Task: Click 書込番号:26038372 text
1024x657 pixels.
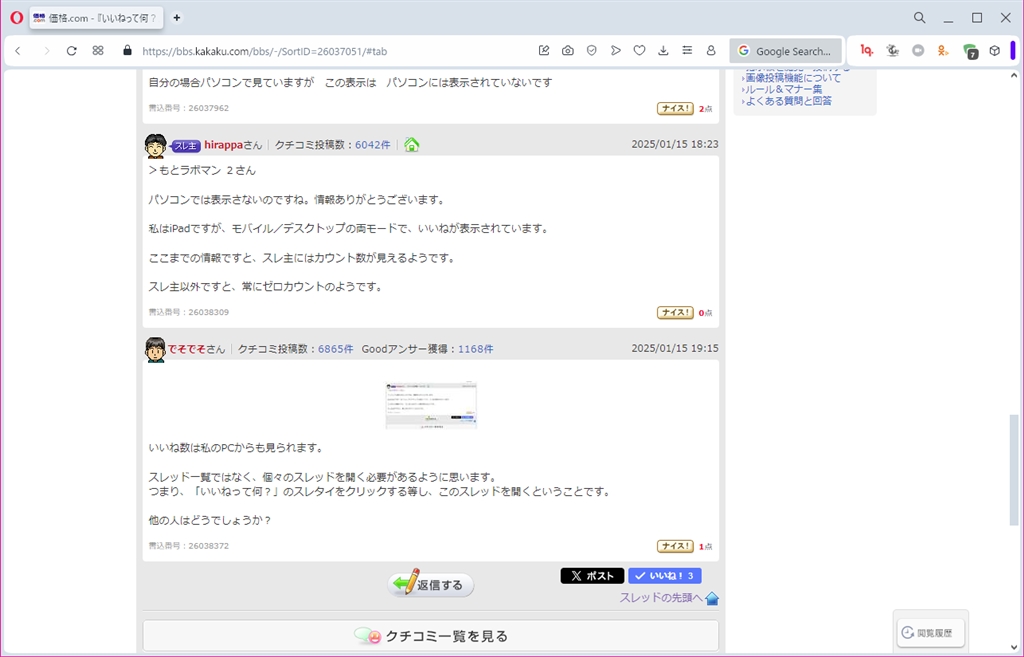Action: [189, 545]
